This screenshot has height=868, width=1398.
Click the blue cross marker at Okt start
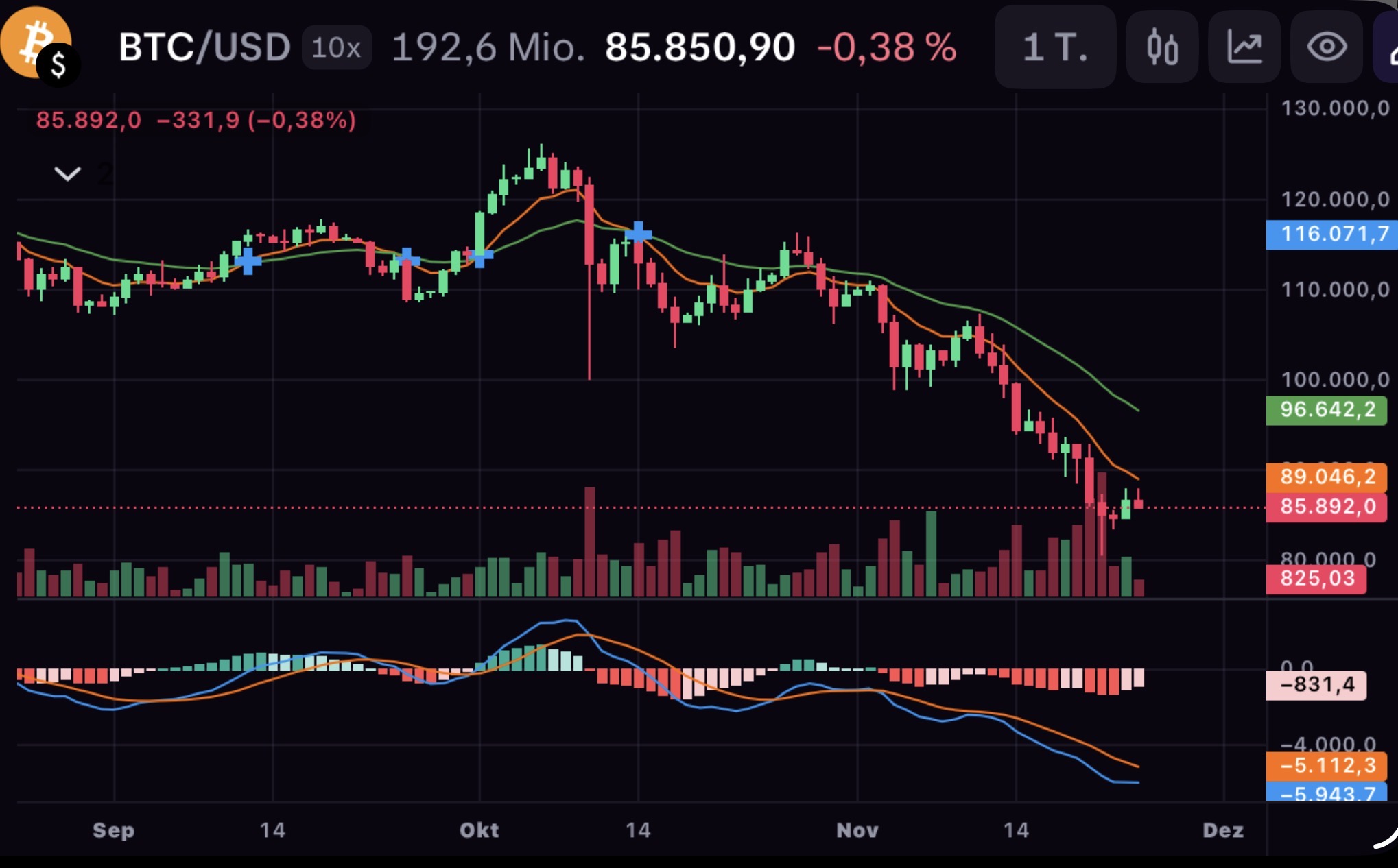479,256
